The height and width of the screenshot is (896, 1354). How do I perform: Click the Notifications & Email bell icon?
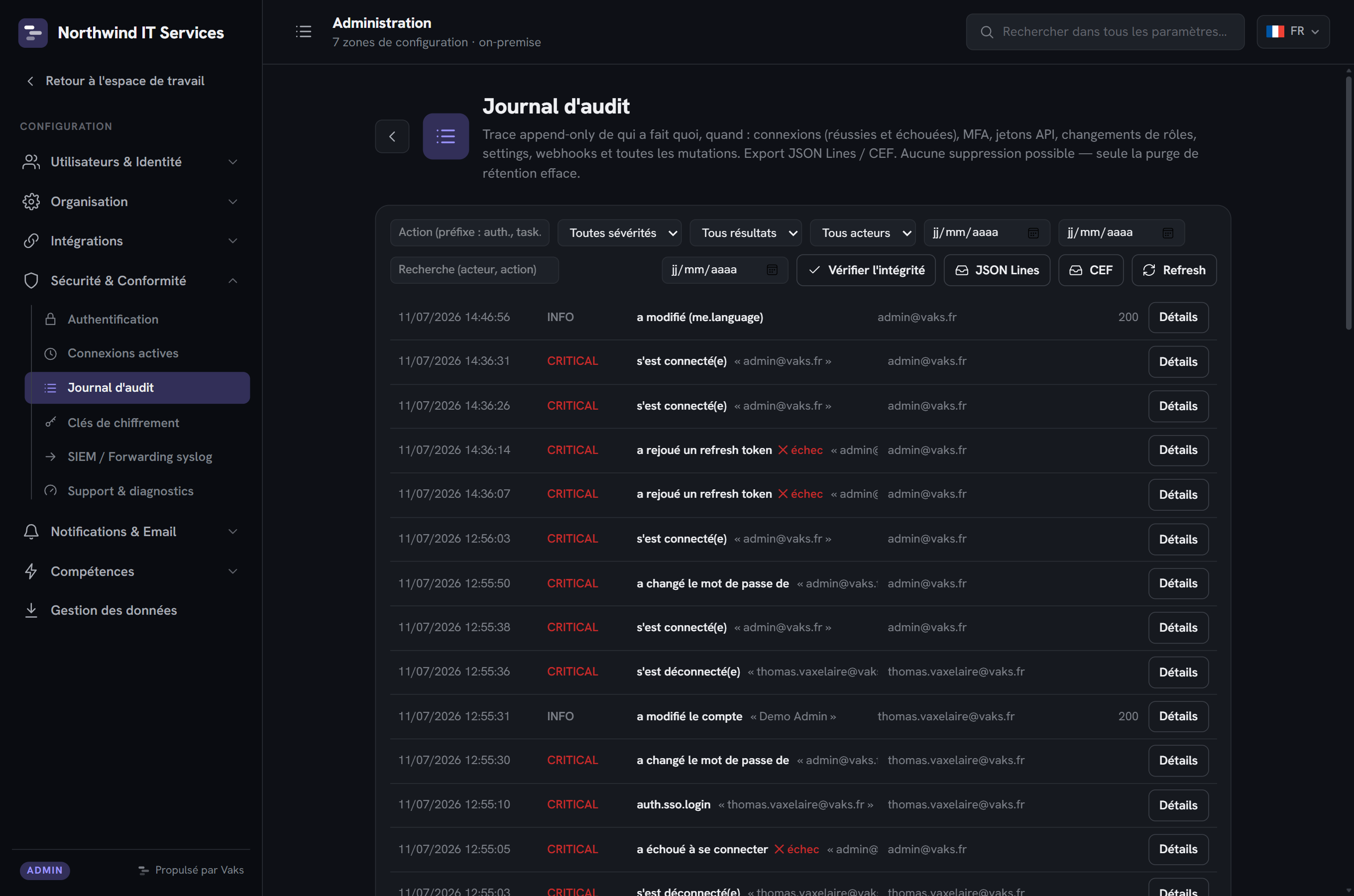tap(31, 532)
